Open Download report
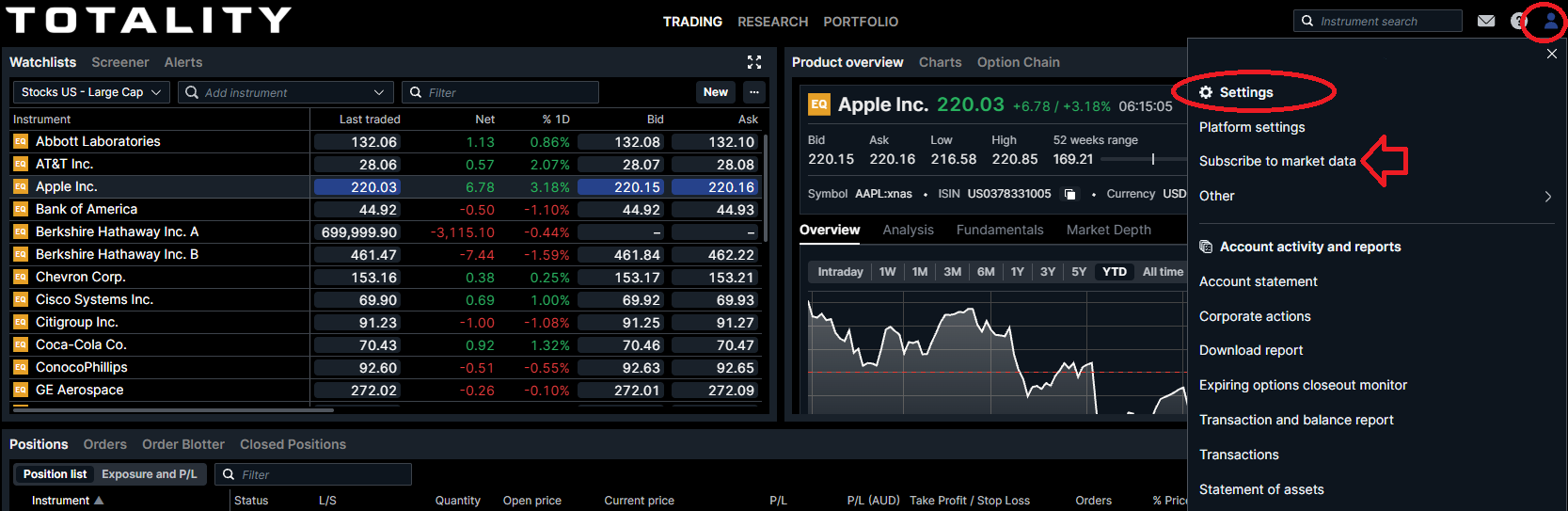Image resolution: width=1568 pixels, height=511 pixels. pos(1251,350)
